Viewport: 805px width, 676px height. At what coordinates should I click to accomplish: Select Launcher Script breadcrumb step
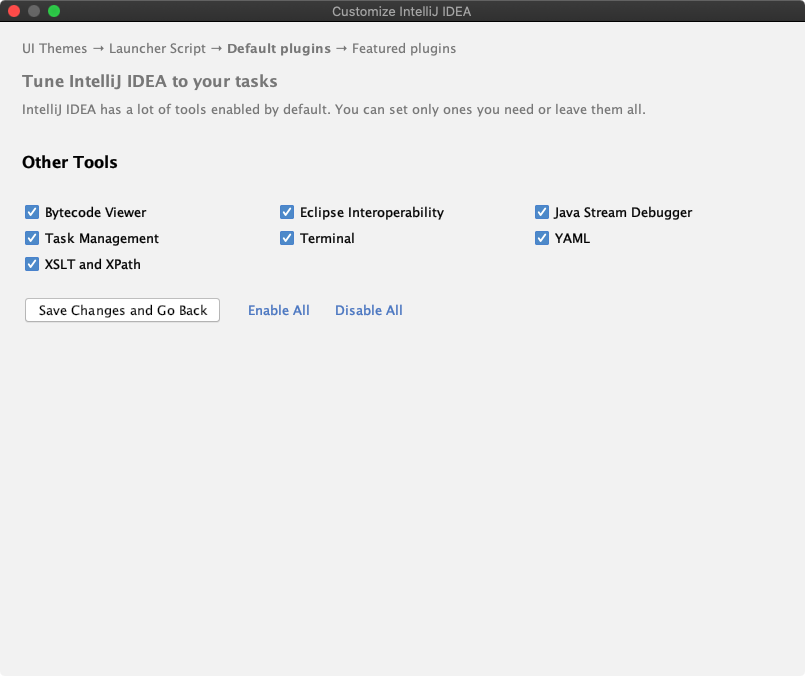click(157, 48)
